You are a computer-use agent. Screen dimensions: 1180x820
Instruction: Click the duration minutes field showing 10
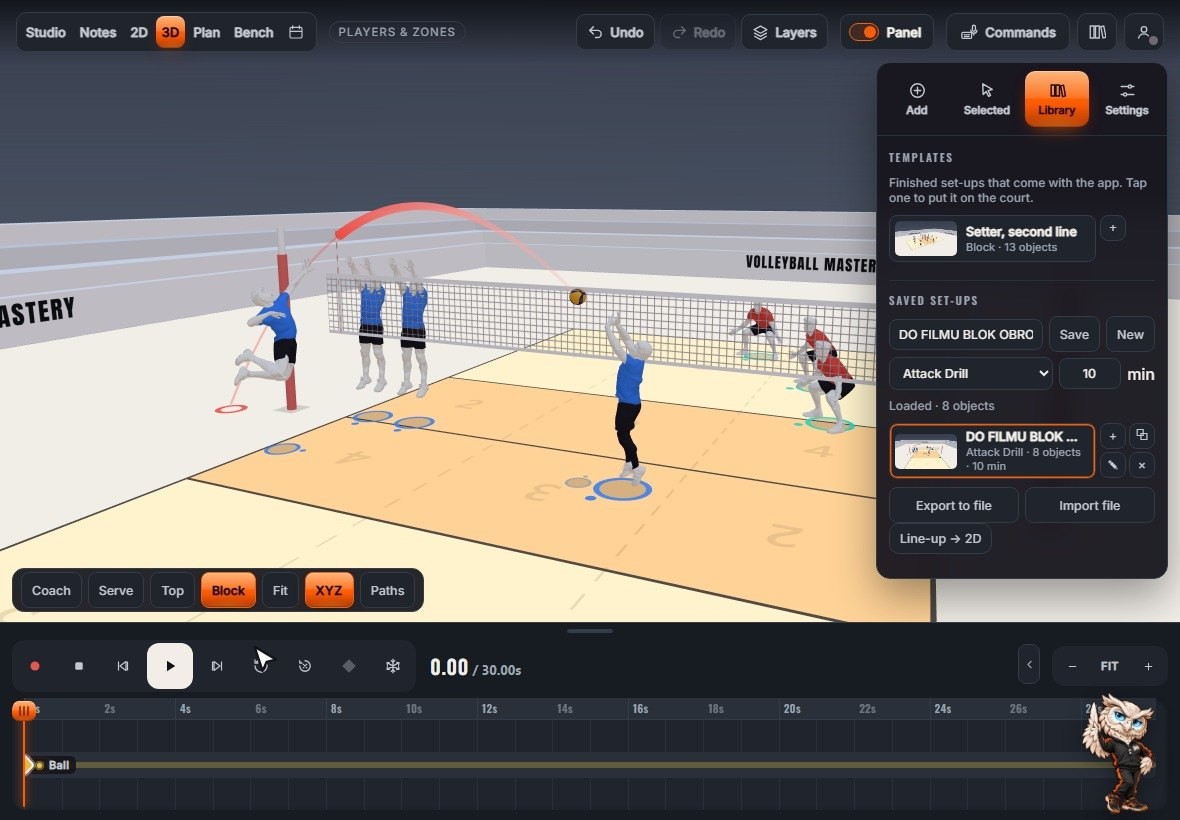point(1089,374)
